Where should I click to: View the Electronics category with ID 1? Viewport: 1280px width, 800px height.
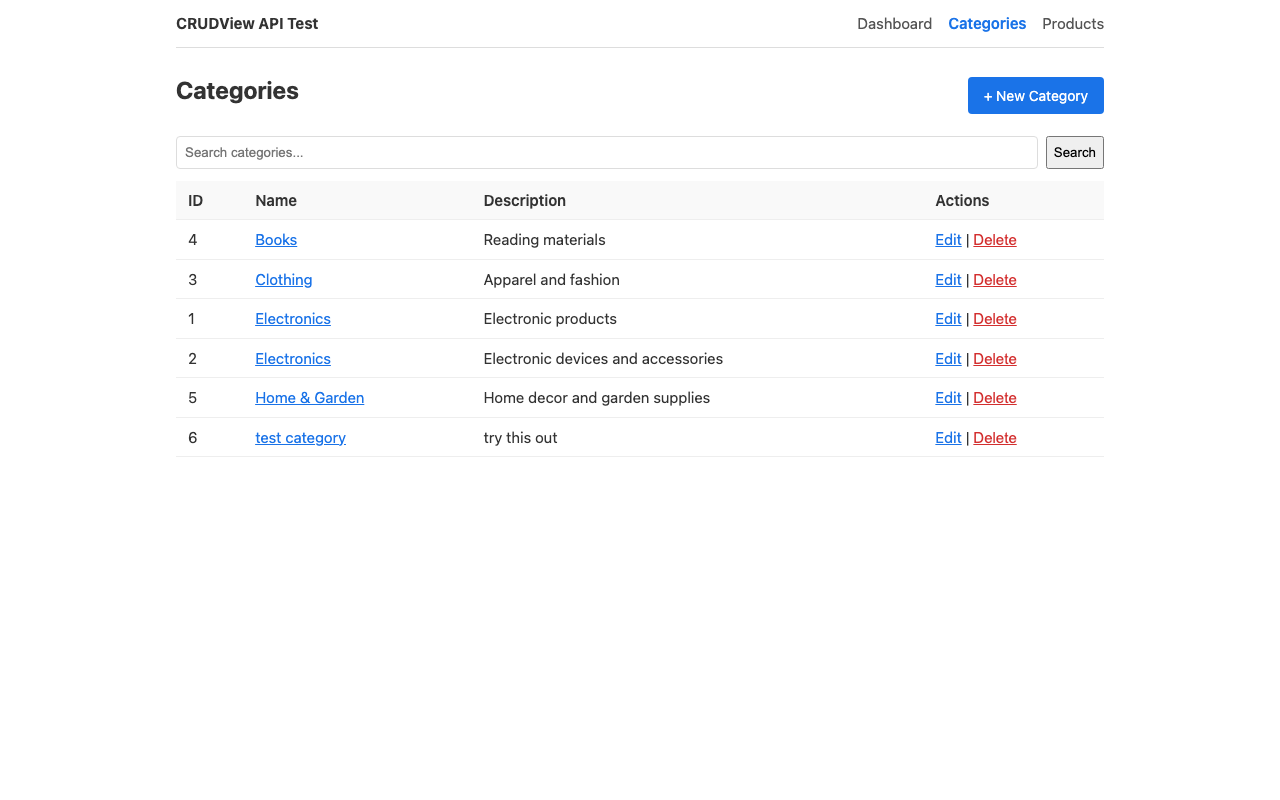click(292, 318)
